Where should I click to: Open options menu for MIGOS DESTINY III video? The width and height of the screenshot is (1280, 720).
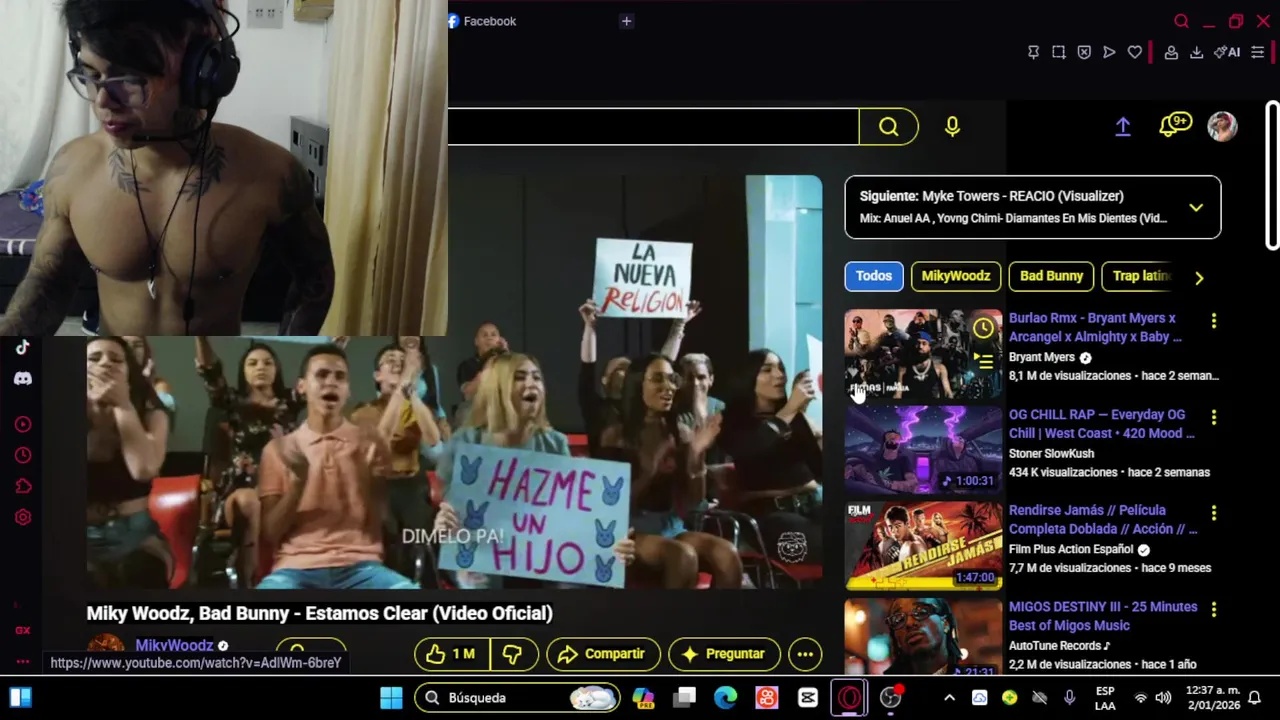(x=1214, y=609)
